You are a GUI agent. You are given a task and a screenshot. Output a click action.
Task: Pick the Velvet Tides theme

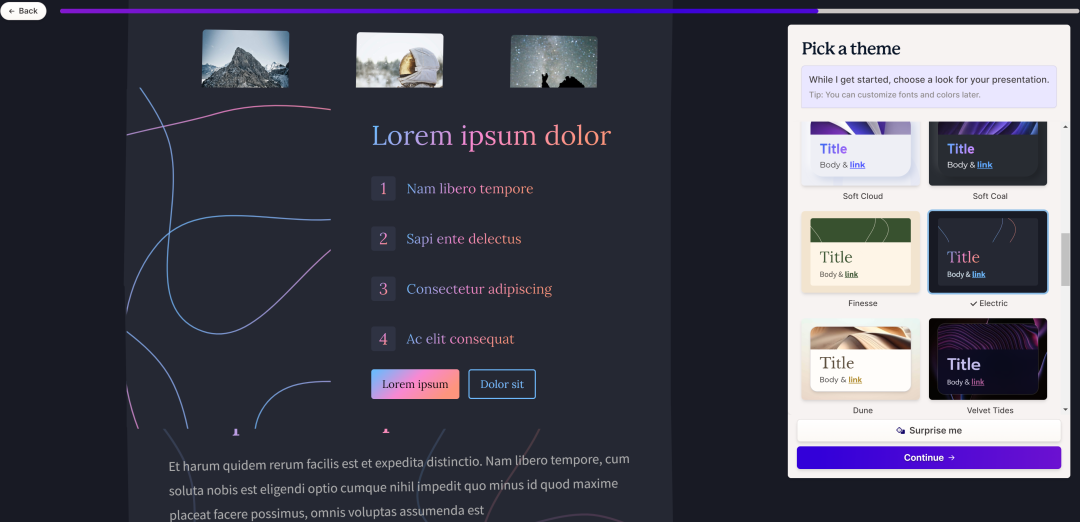[988, 359]
